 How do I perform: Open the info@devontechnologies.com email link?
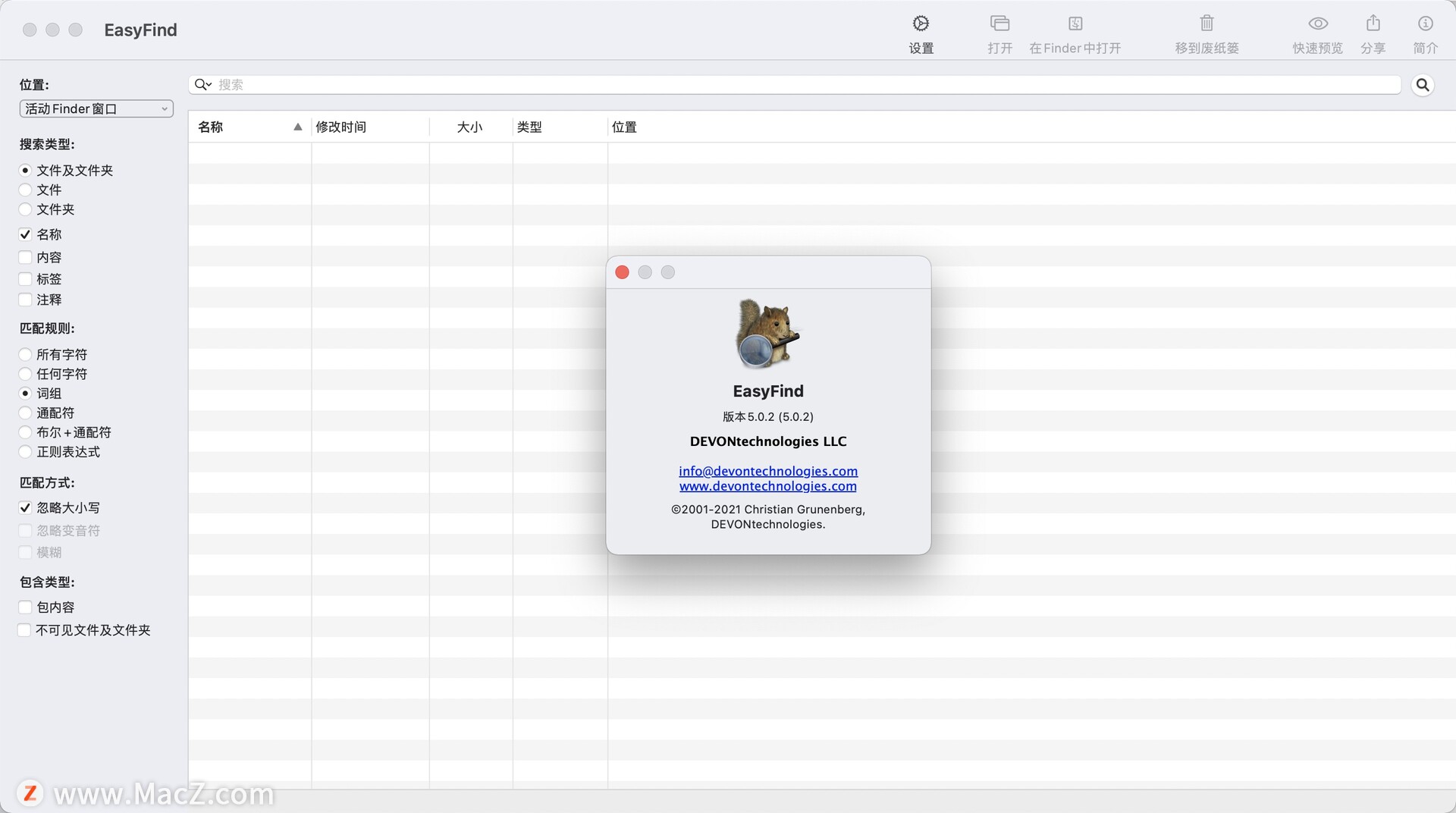click(x=768, y=471)
